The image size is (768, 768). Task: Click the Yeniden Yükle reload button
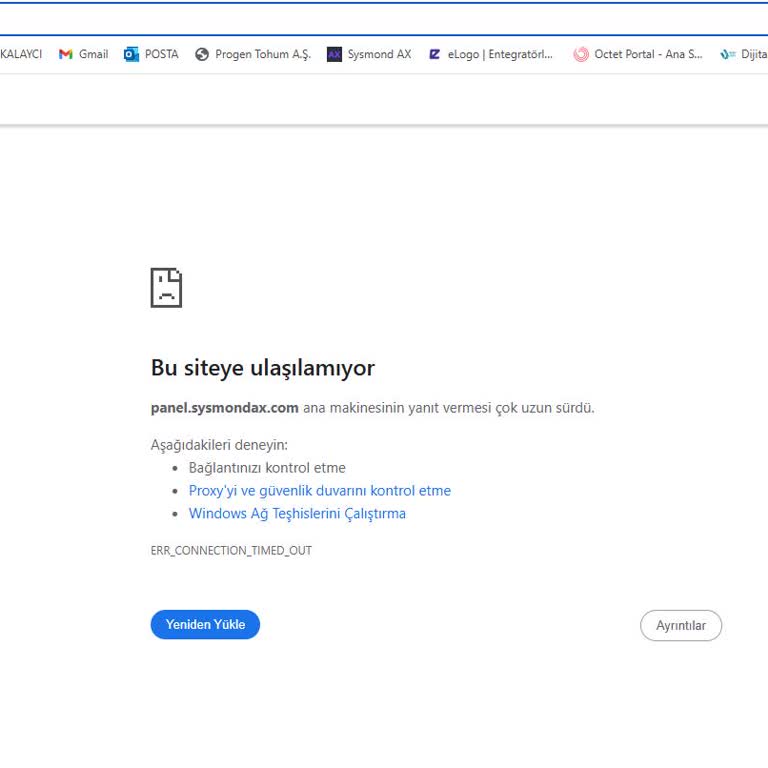(x=205, y=624)
